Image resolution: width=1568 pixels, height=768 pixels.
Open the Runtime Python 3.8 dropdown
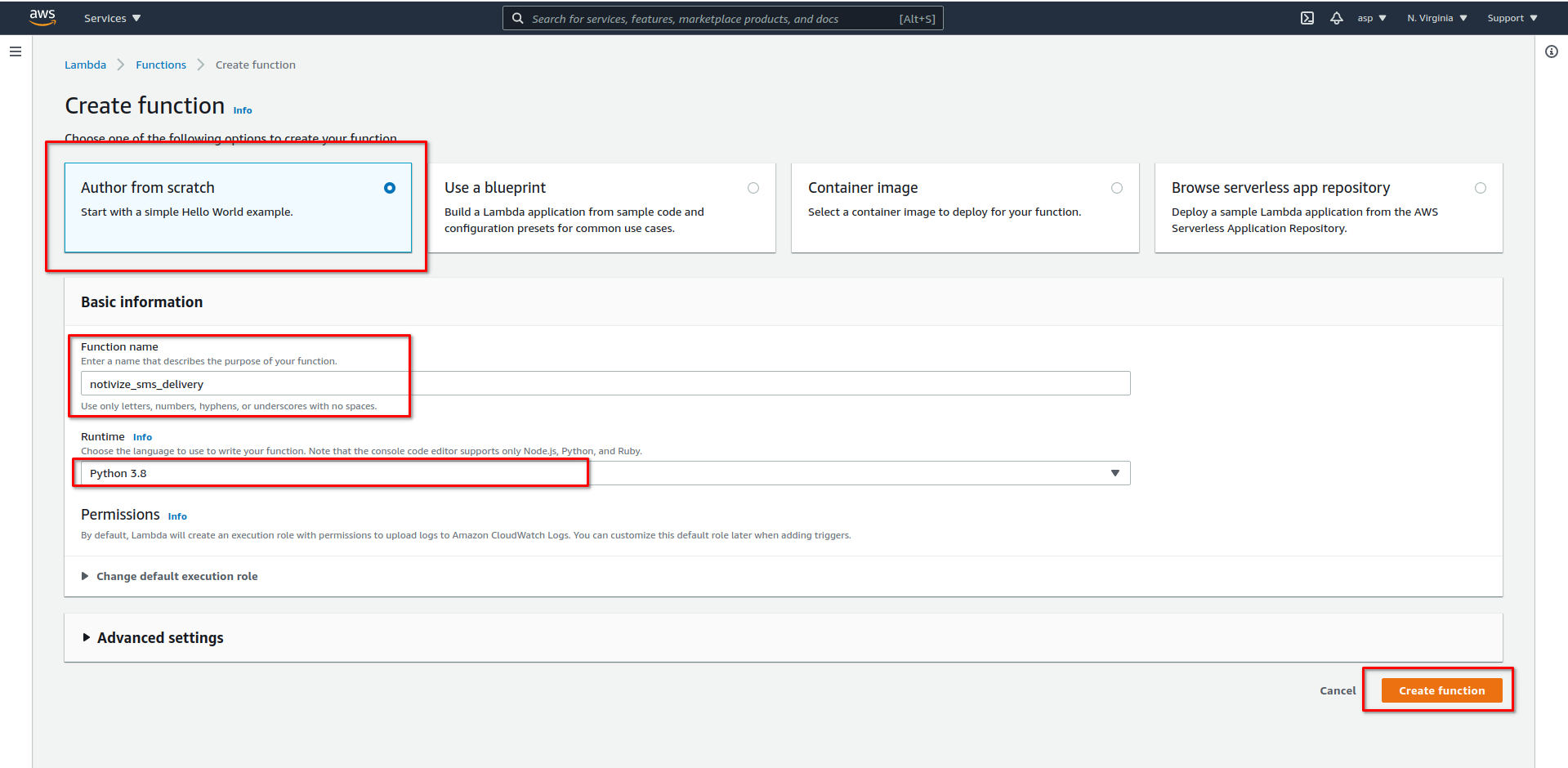[x=605, y=473]
